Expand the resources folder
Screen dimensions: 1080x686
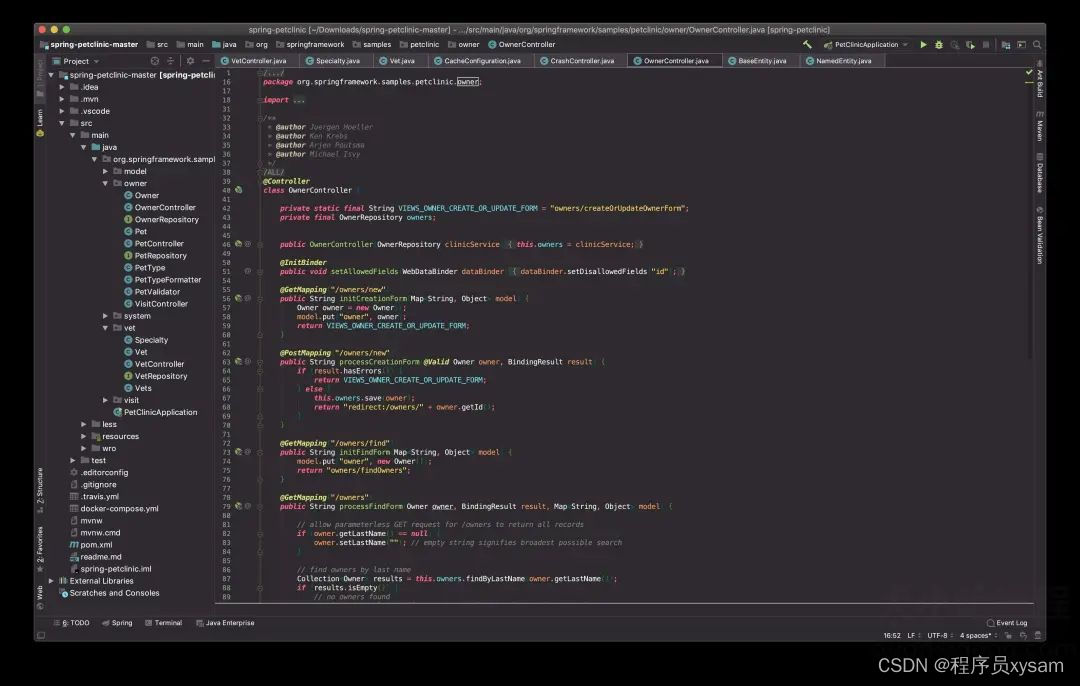coord(83,436)
